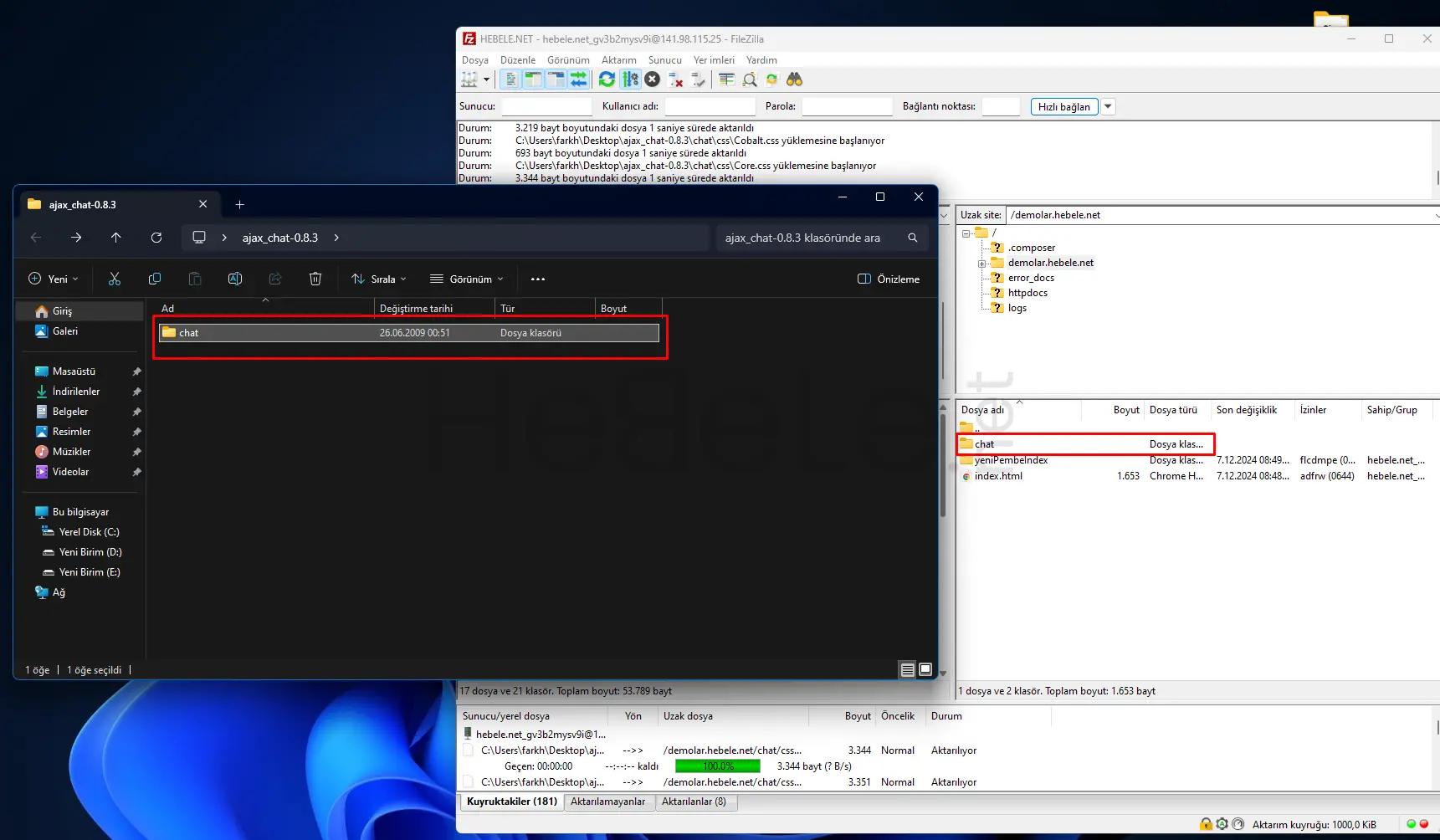
Task: Collapse the root folder in remote tree
Action: (966, 233)
